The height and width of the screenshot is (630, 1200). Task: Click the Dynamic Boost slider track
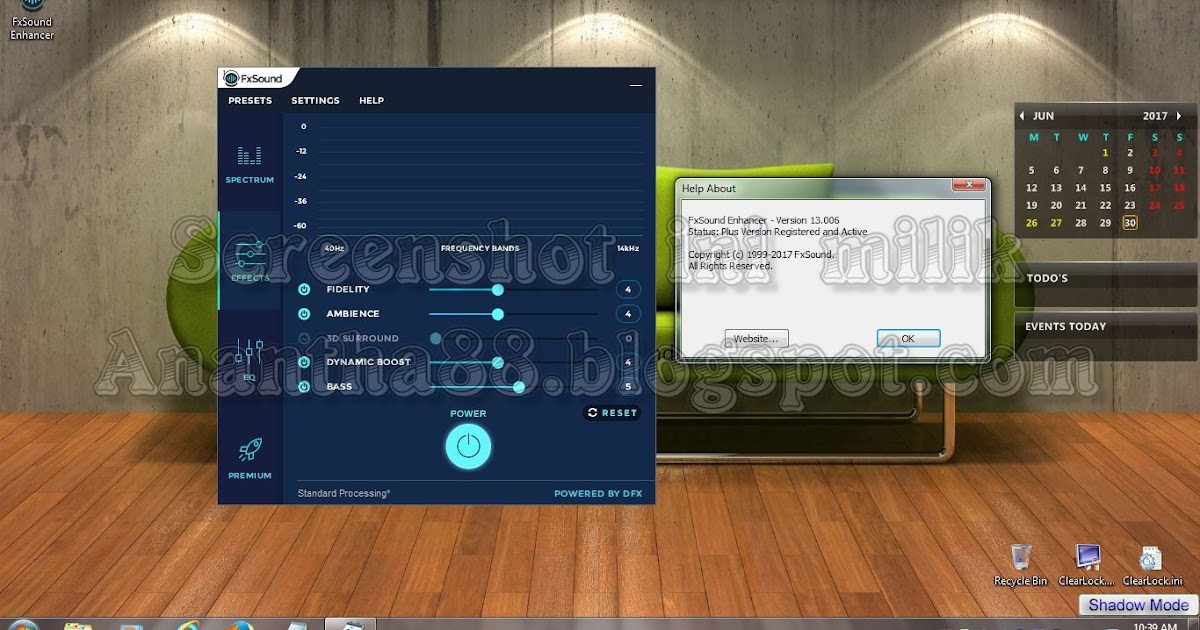(x=513, y=362)
